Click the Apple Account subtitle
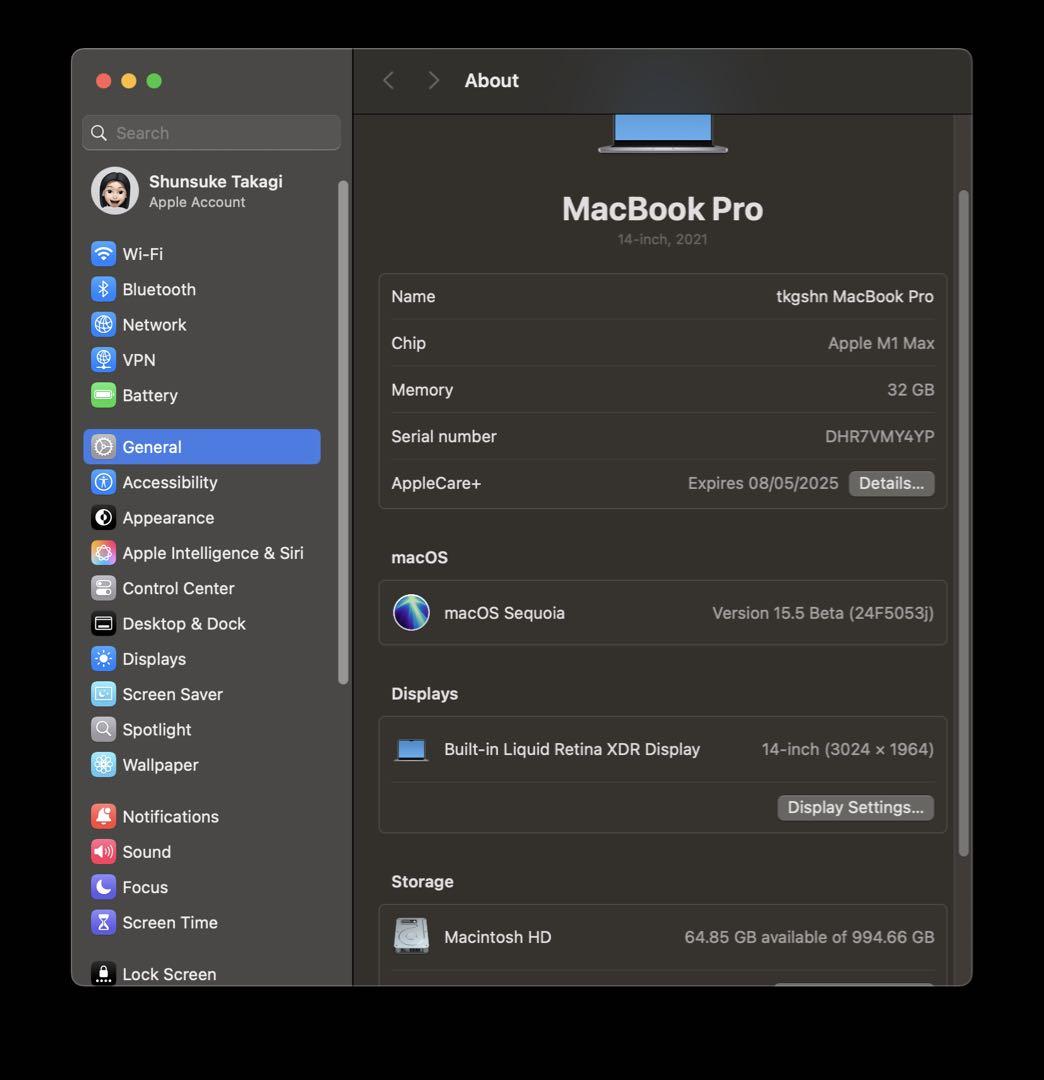The width and height of the screenshot is (1044, 1080). pyautogui.click(x=197, y=202)
